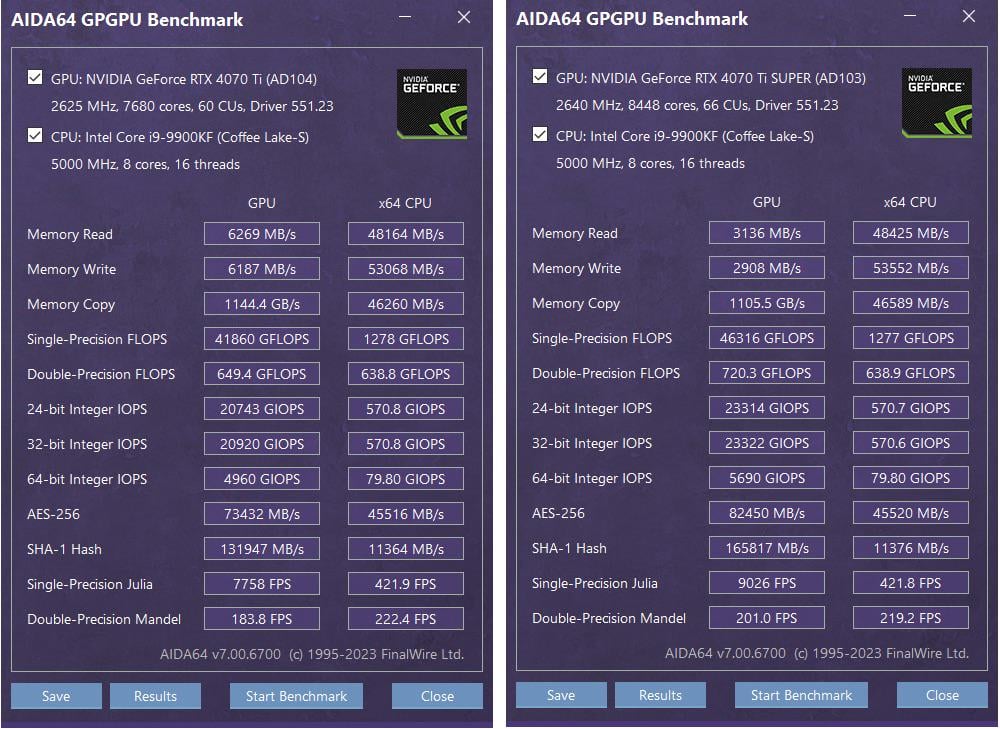1000x729 pixels.
Task: Click the 165817 MB/s SHA-1 Hash result
Action: [767, 547]
